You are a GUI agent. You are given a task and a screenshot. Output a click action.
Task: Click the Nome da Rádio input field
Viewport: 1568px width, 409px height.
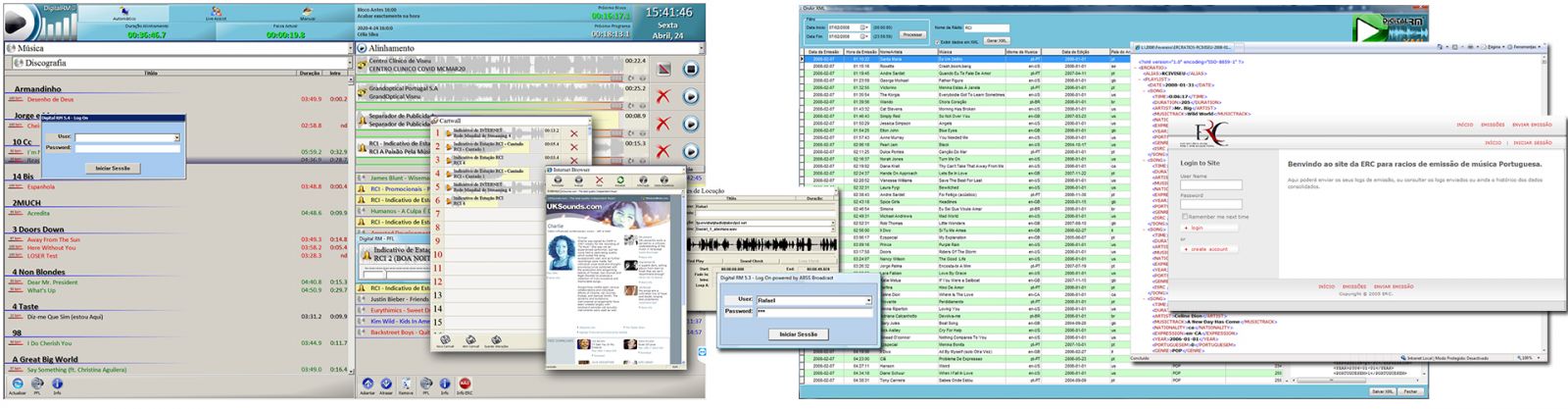[x=986, y=27]
